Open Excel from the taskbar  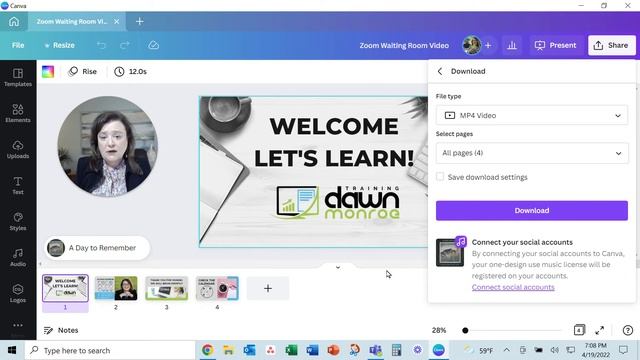point(291,350)
